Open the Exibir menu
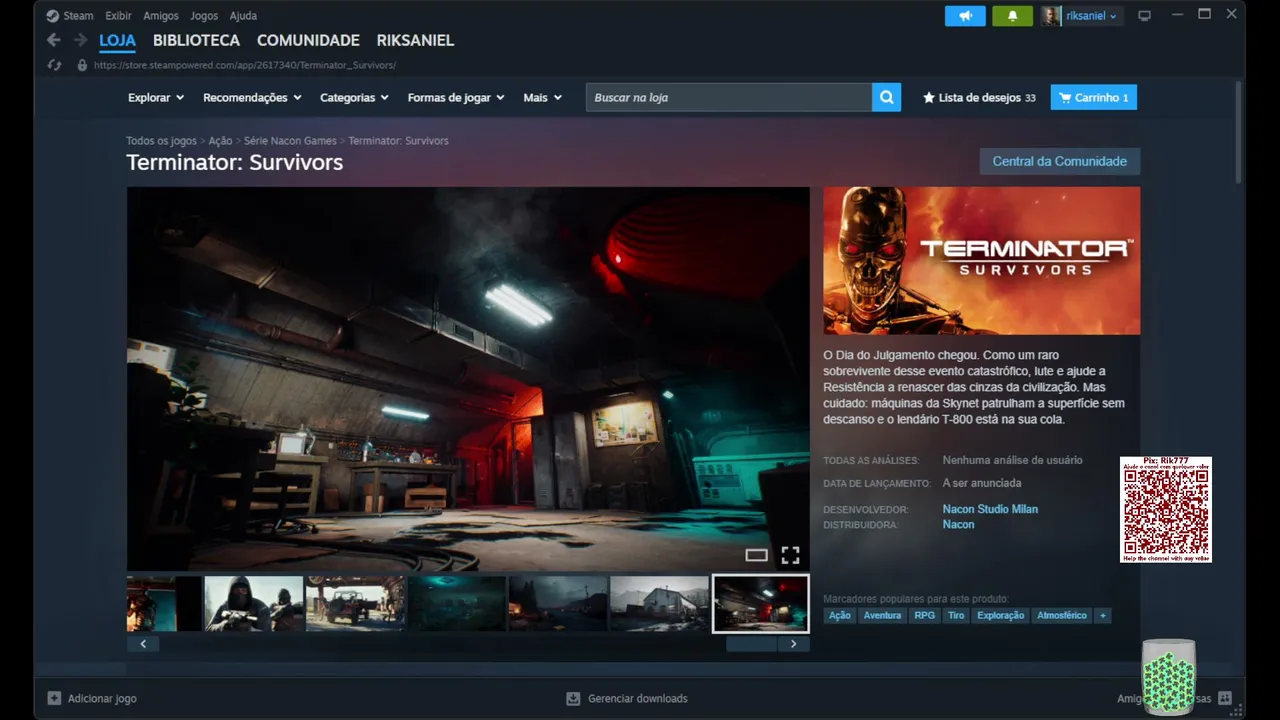Viewport: 1280px width, 720px height. [118, 16]
